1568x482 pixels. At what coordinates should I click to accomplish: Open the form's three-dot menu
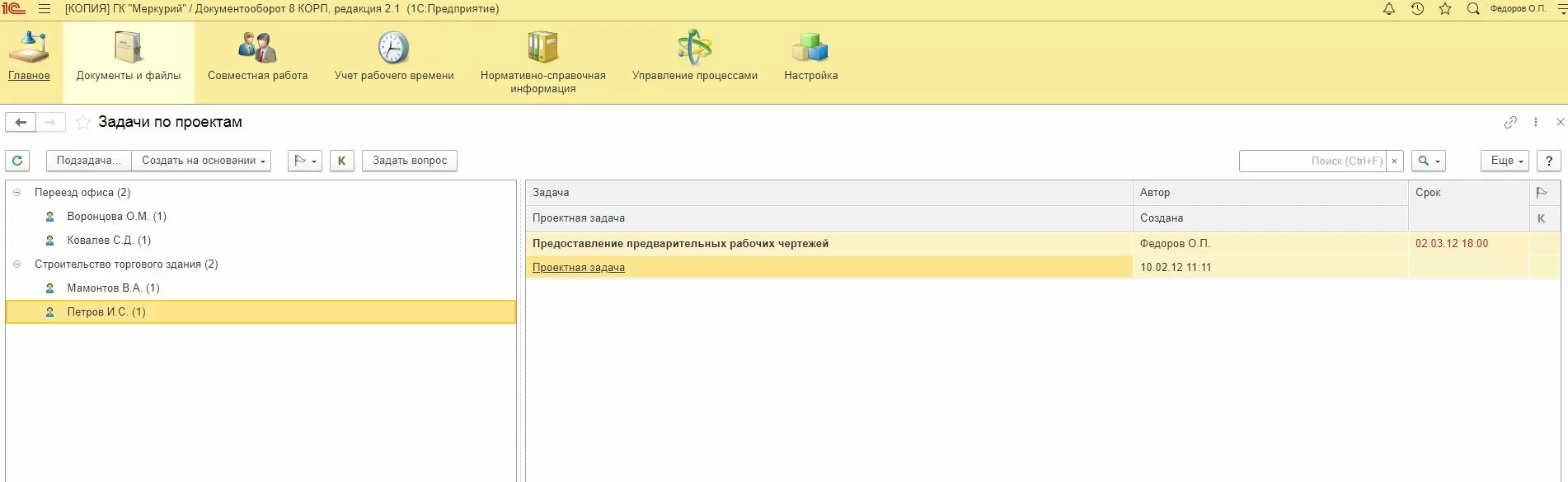pos(1535,122)
